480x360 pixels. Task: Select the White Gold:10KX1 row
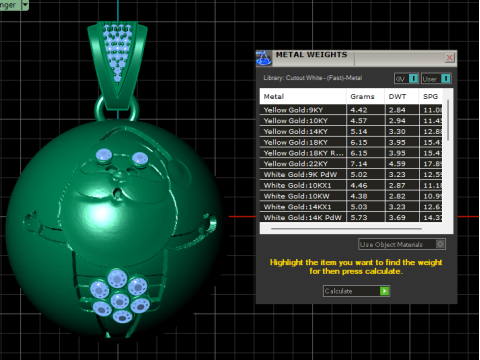point(351,185)
